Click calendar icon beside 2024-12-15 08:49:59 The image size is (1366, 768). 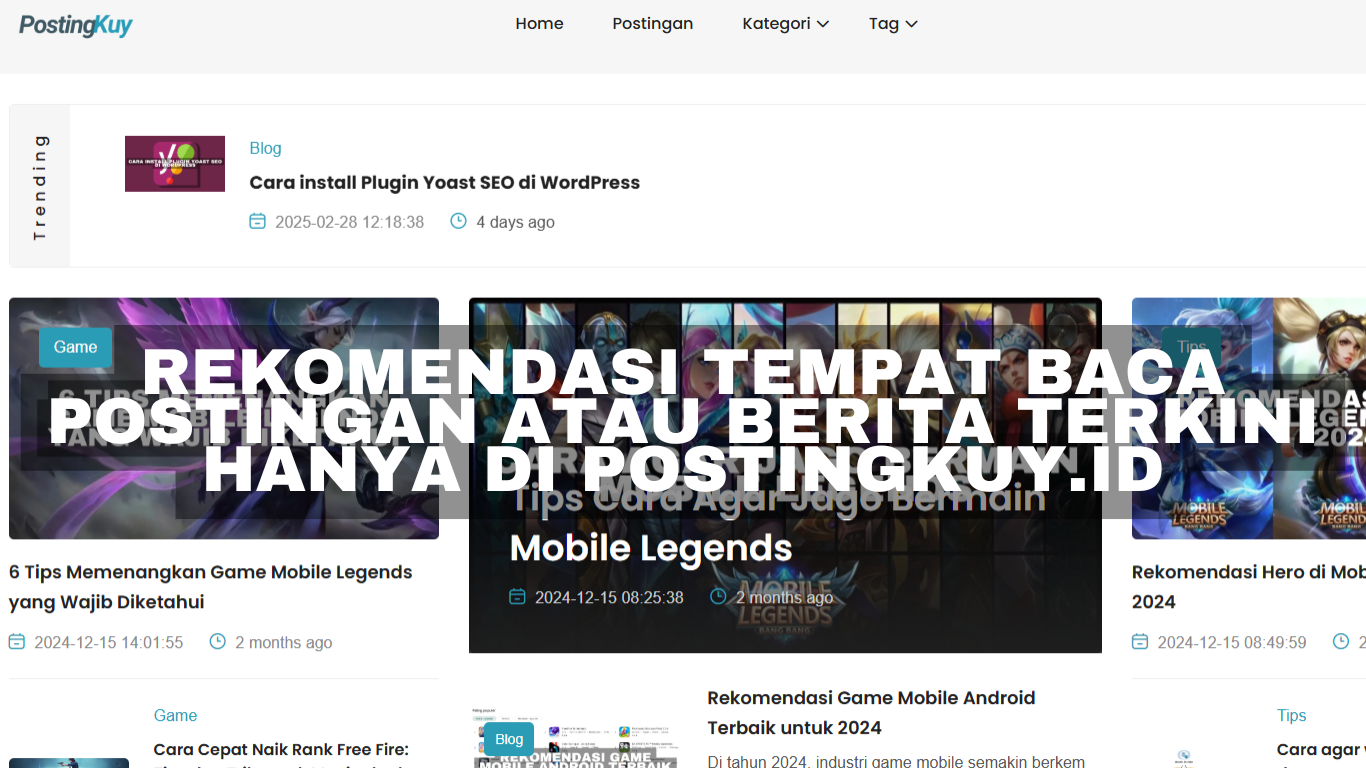point(1140,642)
